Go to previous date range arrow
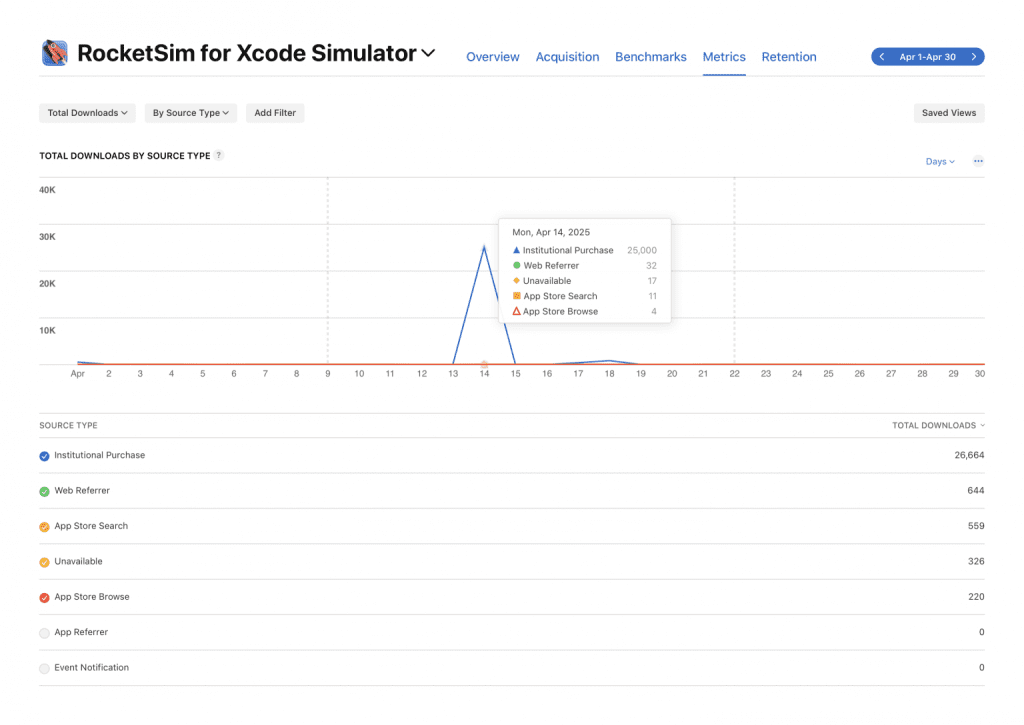 (882, 57)
